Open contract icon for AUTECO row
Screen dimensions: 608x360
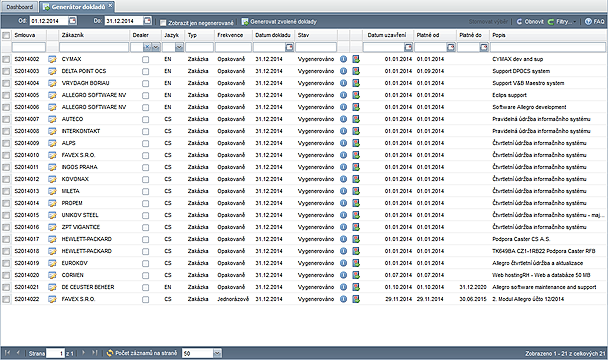click(x=52, y=119)
